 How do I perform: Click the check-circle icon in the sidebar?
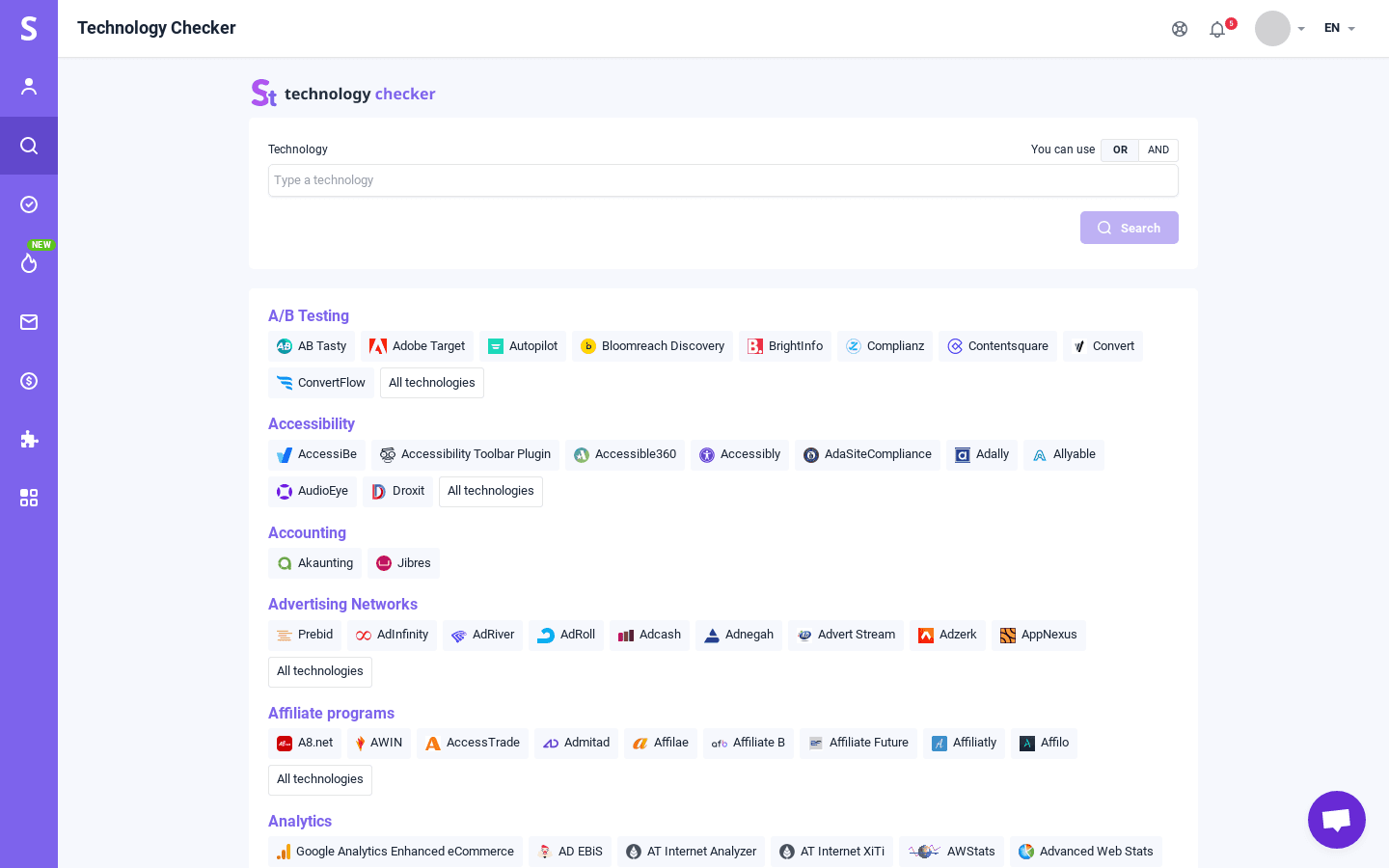[29, 204]
